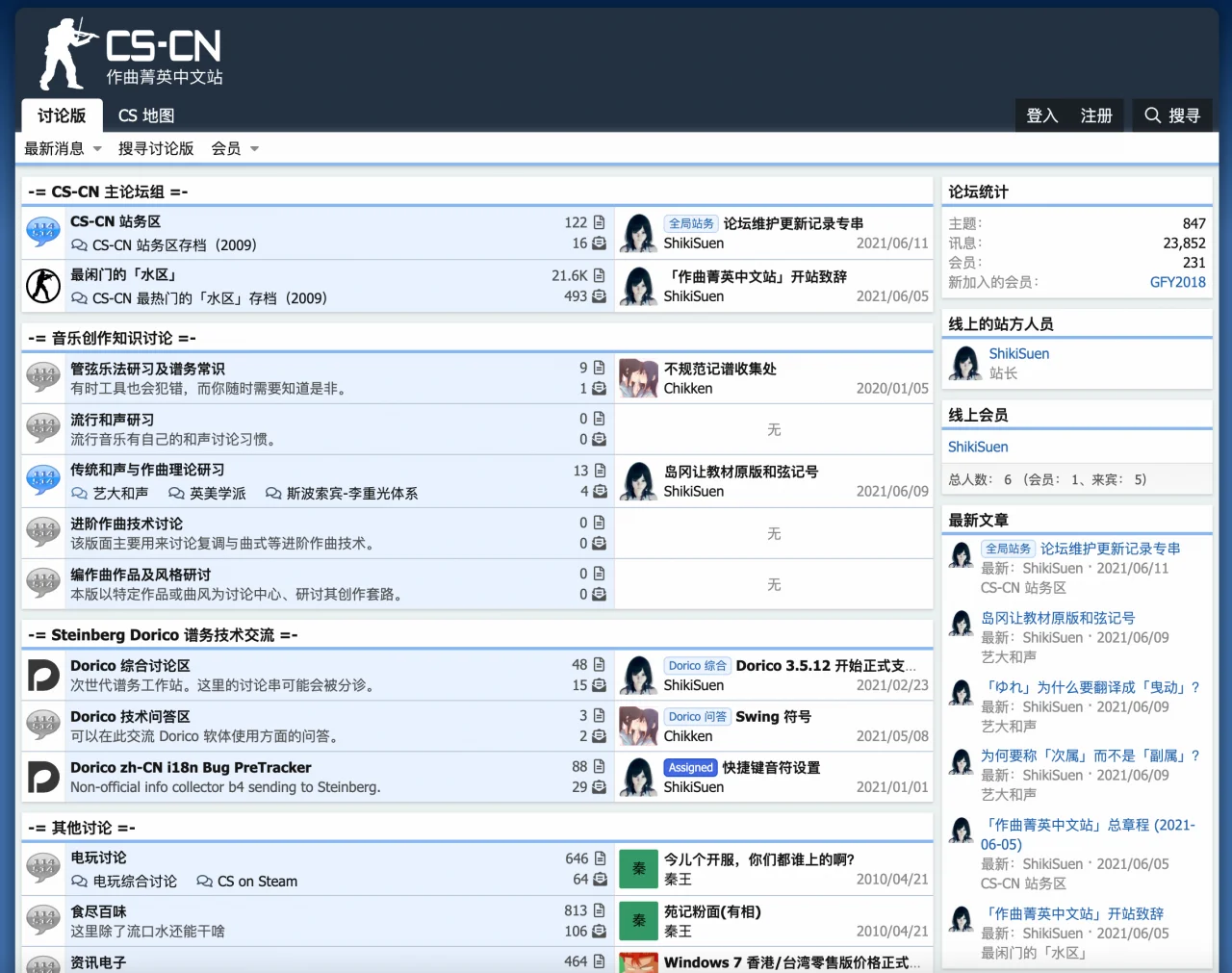
Task: Open newest member GFY2018 profile link
Action: [1177, 282]
